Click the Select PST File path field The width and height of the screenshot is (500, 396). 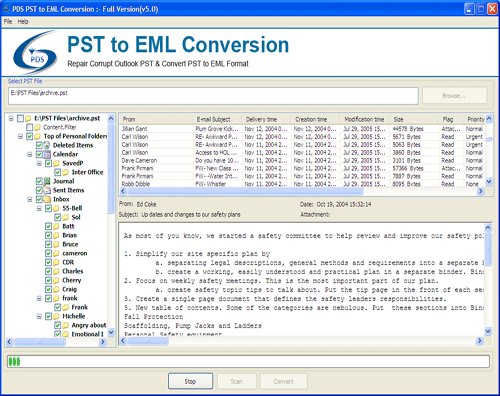(x=213, y=96)
